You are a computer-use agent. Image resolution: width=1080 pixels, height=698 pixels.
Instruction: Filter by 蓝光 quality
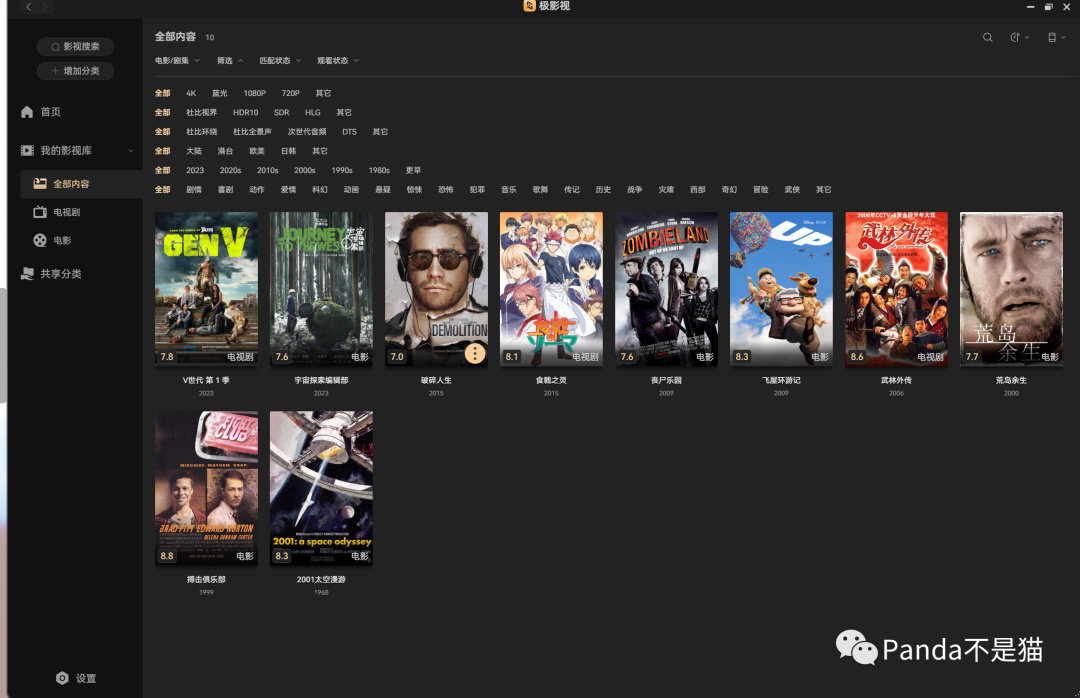tap(220, 93)
